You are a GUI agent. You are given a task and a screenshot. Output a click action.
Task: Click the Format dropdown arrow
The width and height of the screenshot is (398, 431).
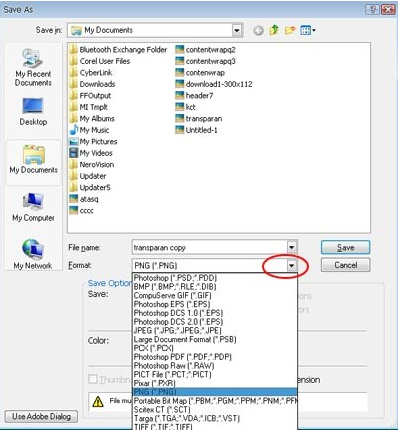pyautogui.click(x=291, y=266)
